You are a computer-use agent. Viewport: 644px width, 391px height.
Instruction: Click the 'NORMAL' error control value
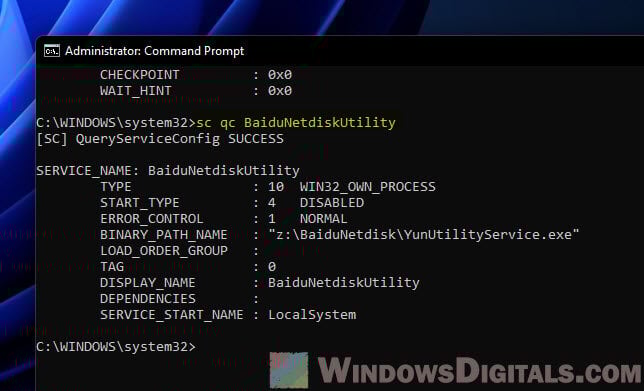point(324,219)
